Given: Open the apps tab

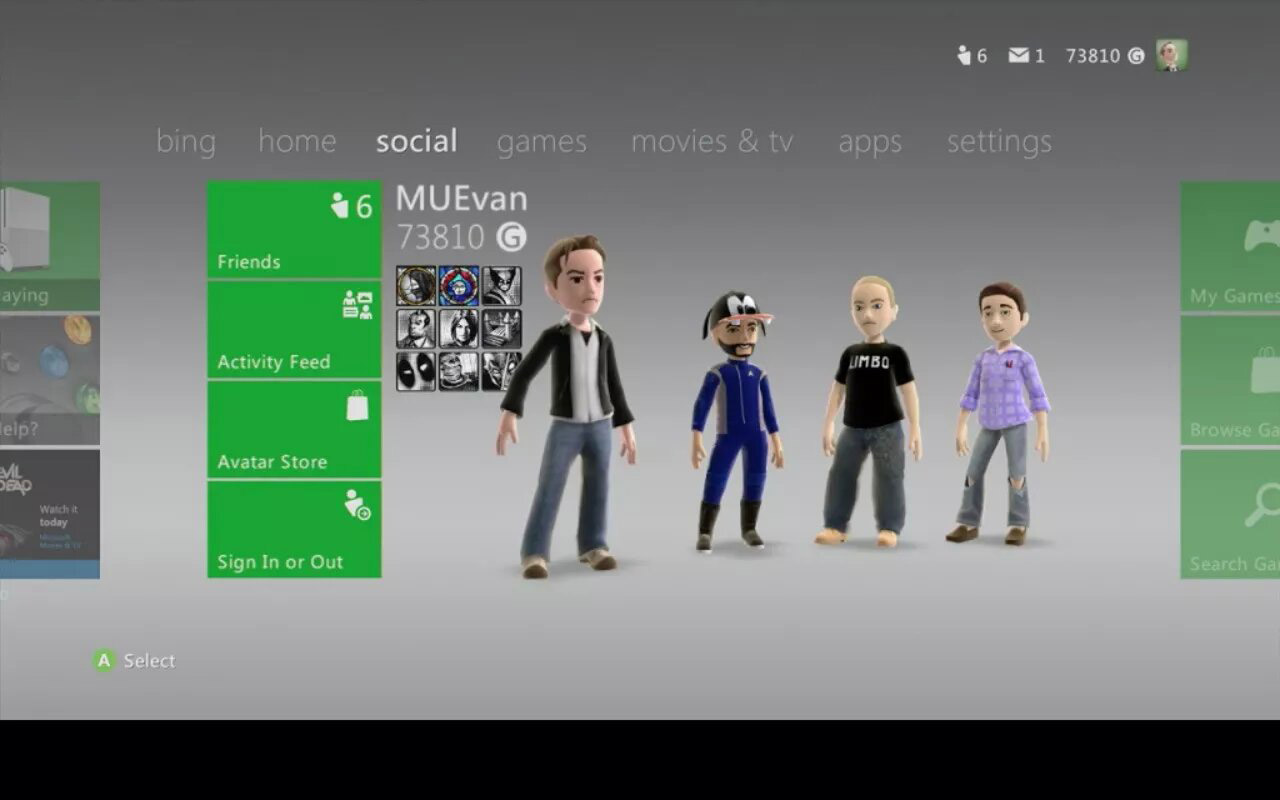Looking at the screenshot, I should [870, 142].
